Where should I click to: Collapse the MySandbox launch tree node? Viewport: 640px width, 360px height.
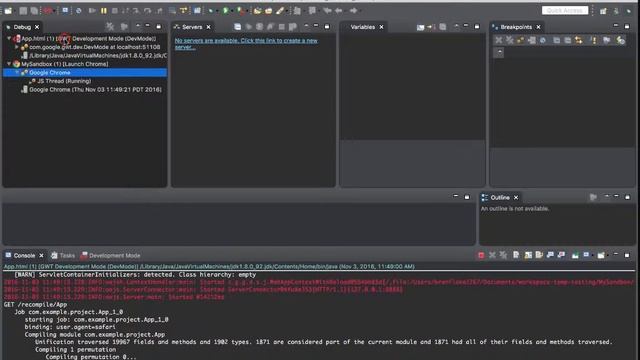point(9,64)
